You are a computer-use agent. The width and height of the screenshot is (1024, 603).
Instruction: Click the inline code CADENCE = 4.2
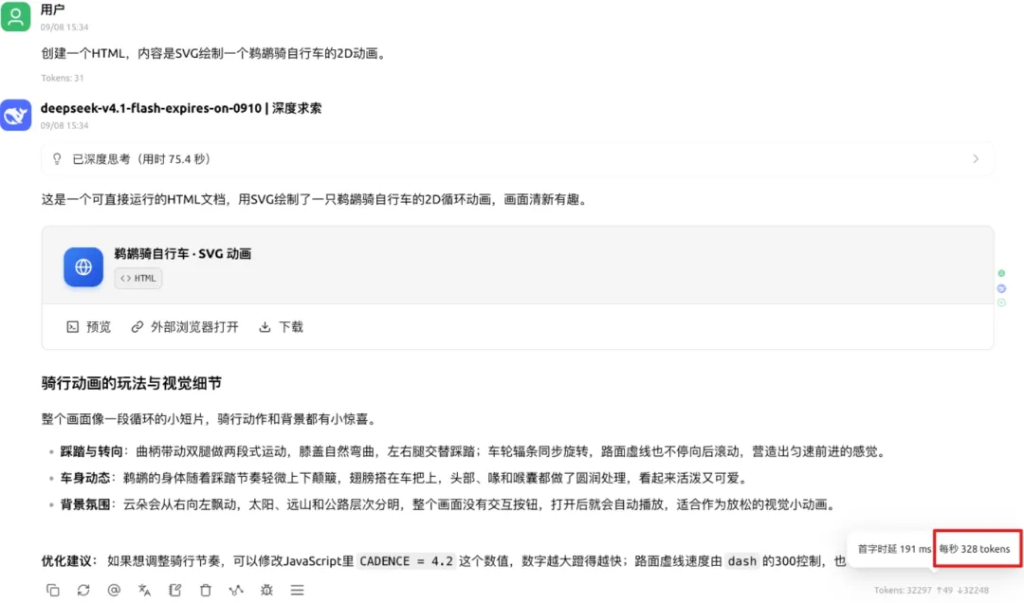pyautogui.click(x=406, y=561)
